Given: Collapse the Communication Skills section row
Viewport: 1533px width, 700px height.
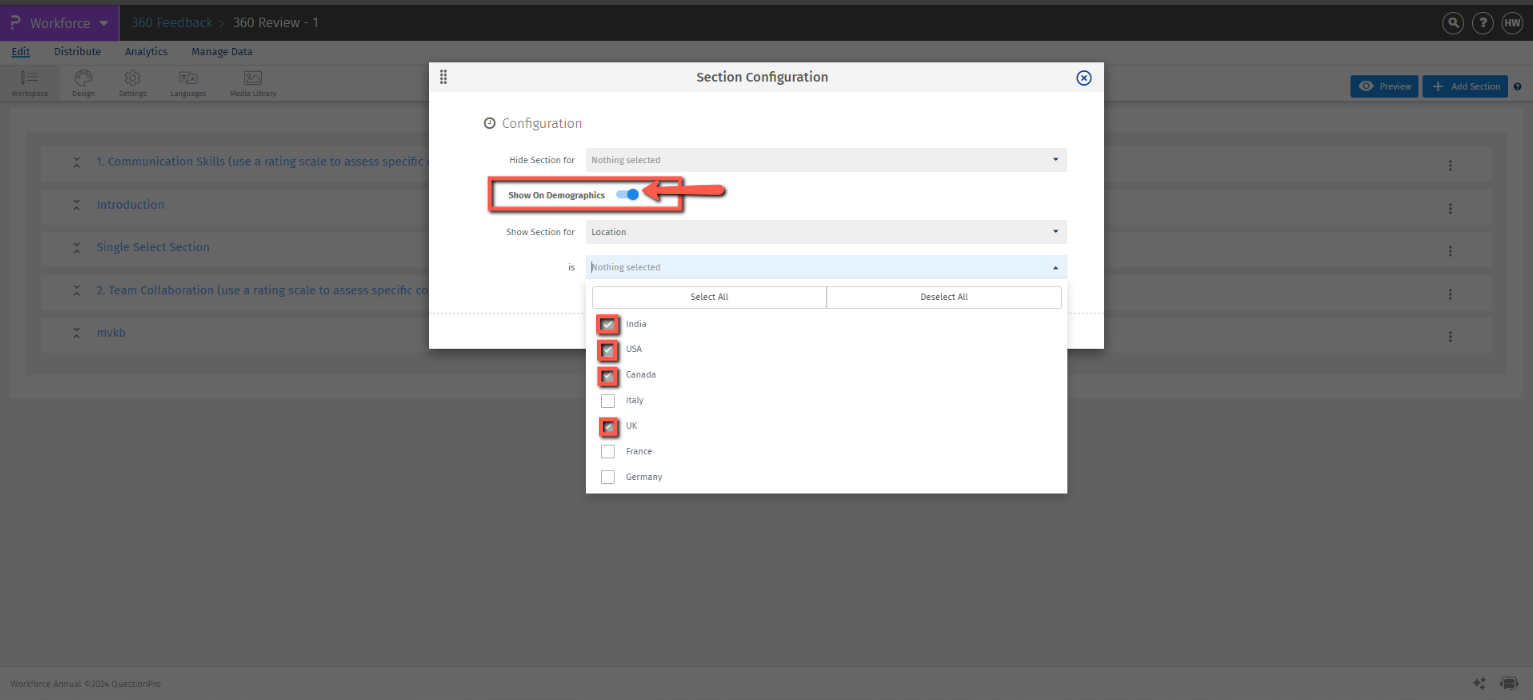Looking at the screenshot, I should pos(76,162).
